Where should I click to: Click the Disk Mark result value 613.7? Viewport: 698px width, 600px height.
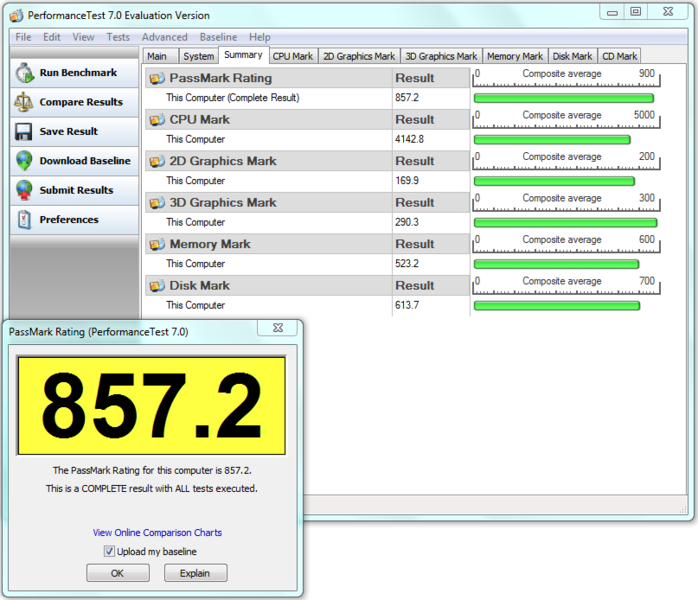click(x=407, y=305)
